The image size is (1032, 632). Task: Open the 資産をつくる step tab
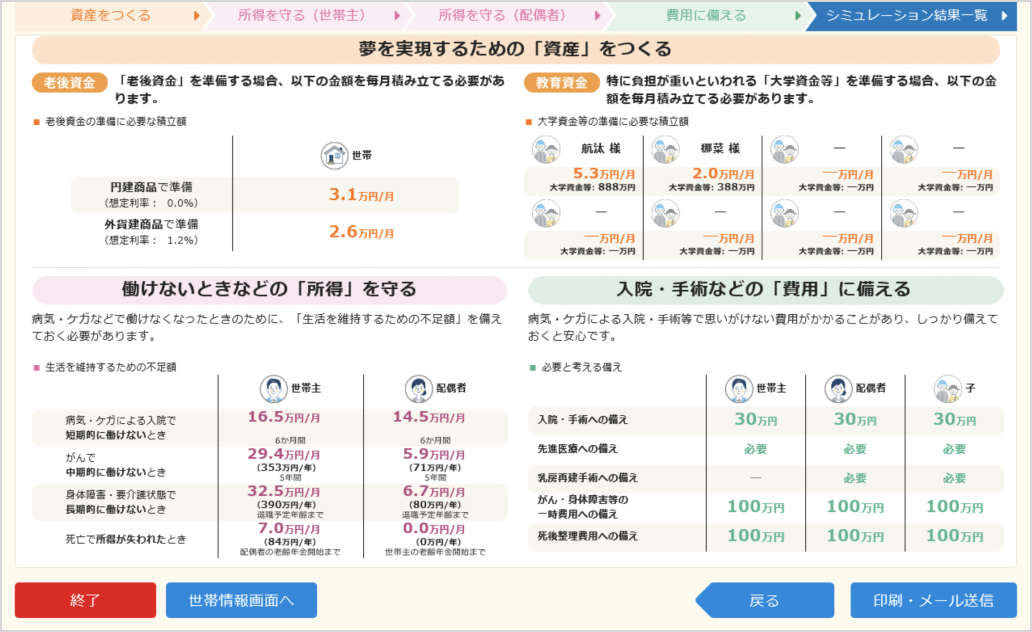pyautogui.click(x=110, y=15)
